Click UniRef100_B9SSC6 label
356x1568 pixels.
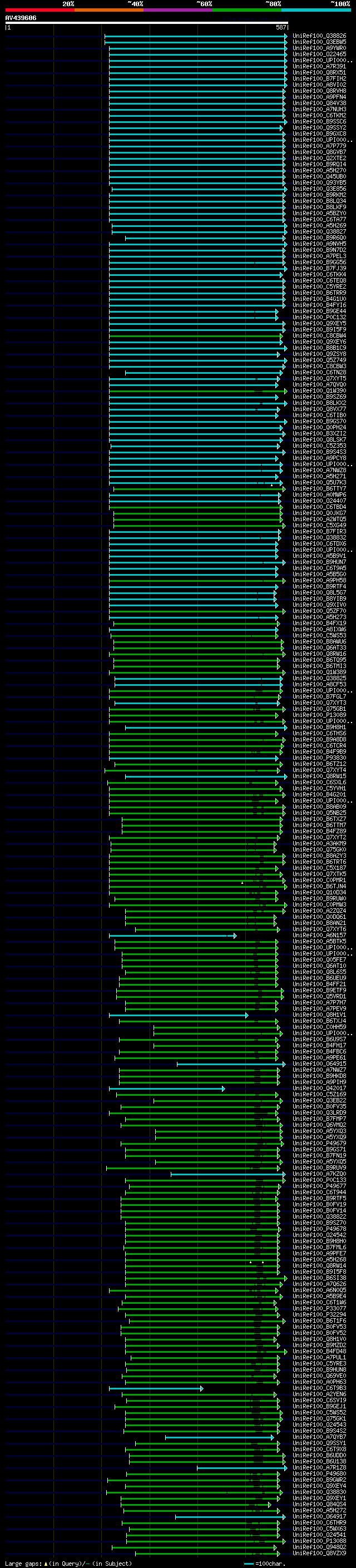pyautogui.click(x=319, y=122)
